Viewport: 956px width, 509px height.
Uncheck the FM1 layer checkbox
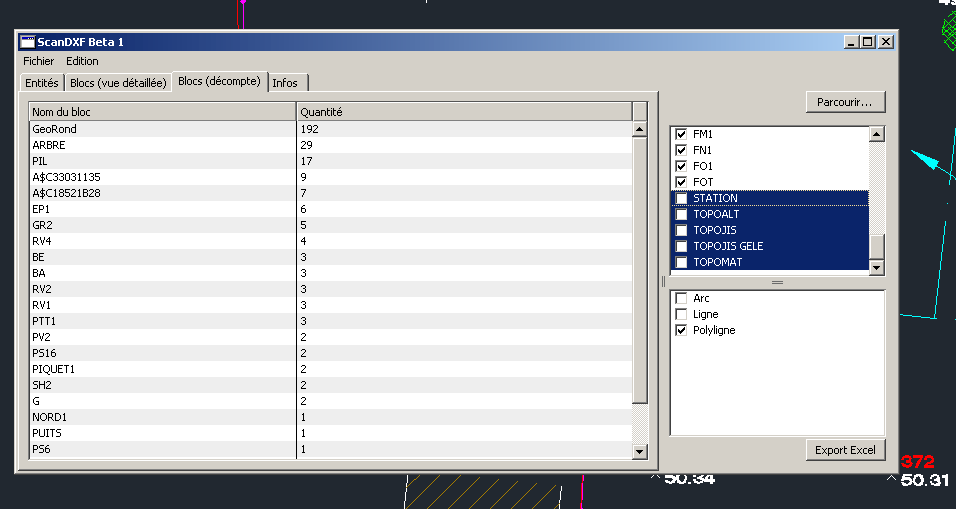click(x=682, y=134)
